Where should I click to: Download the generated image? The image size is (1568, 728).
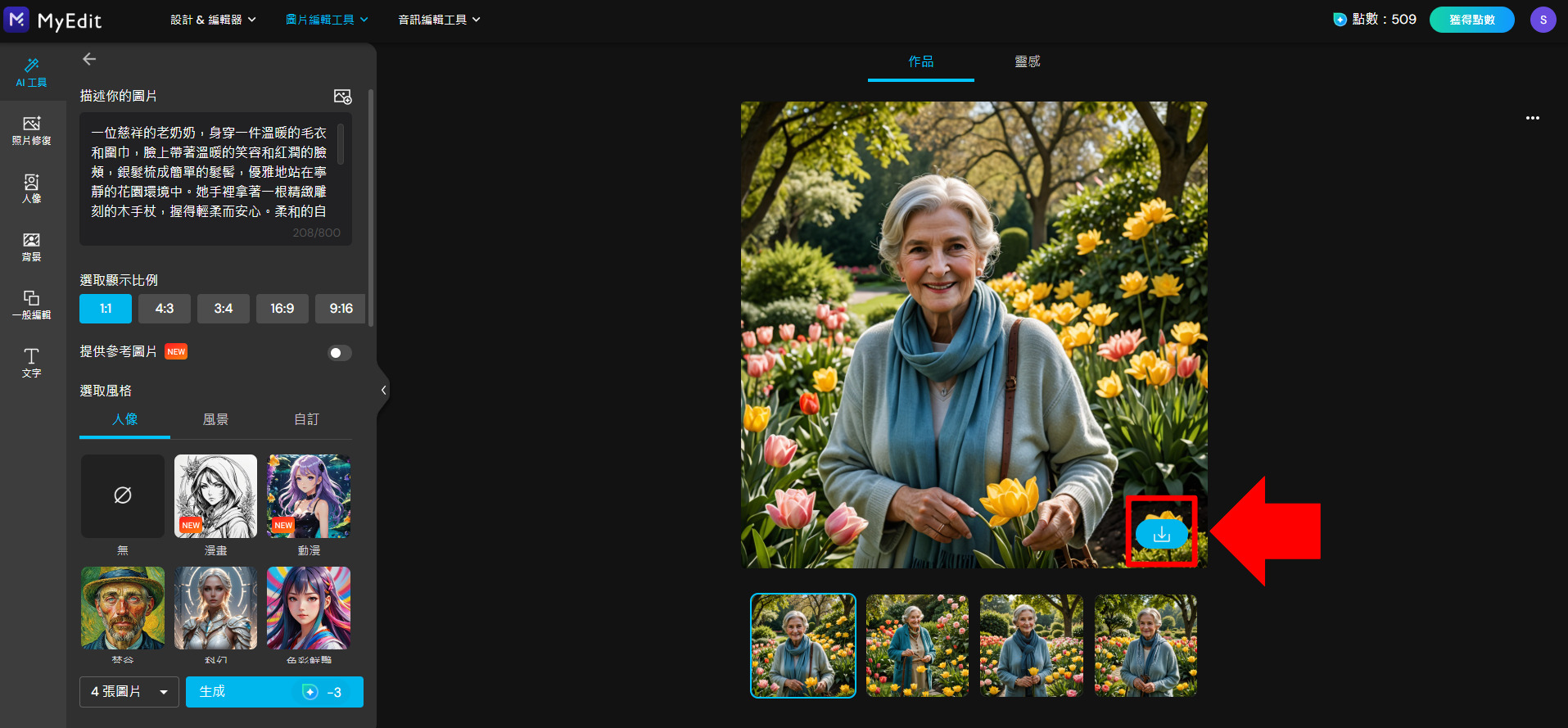(x=1162, y=534)
